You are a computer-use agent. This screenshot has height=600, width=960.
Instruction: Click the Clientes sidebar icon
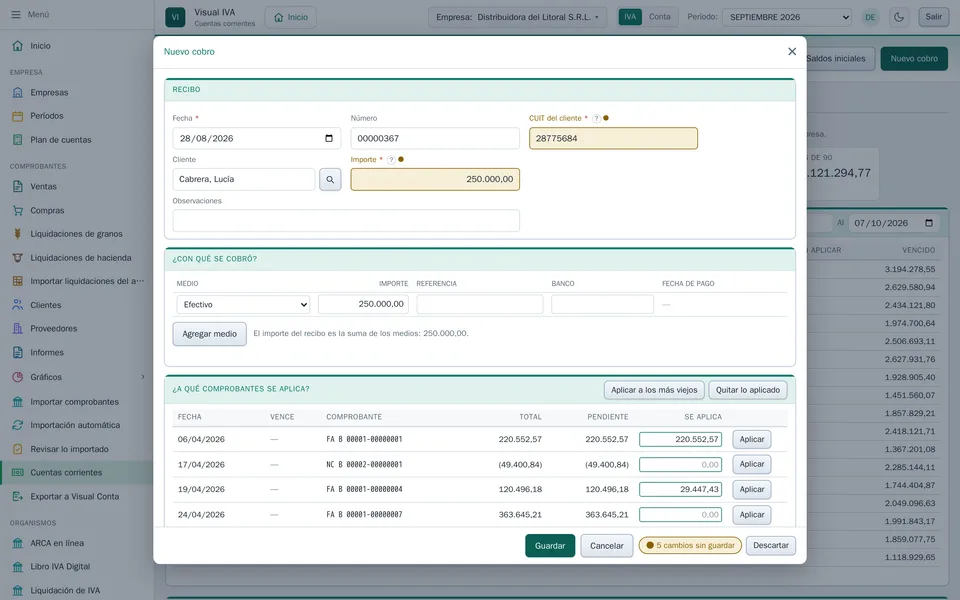coord(18,305)
